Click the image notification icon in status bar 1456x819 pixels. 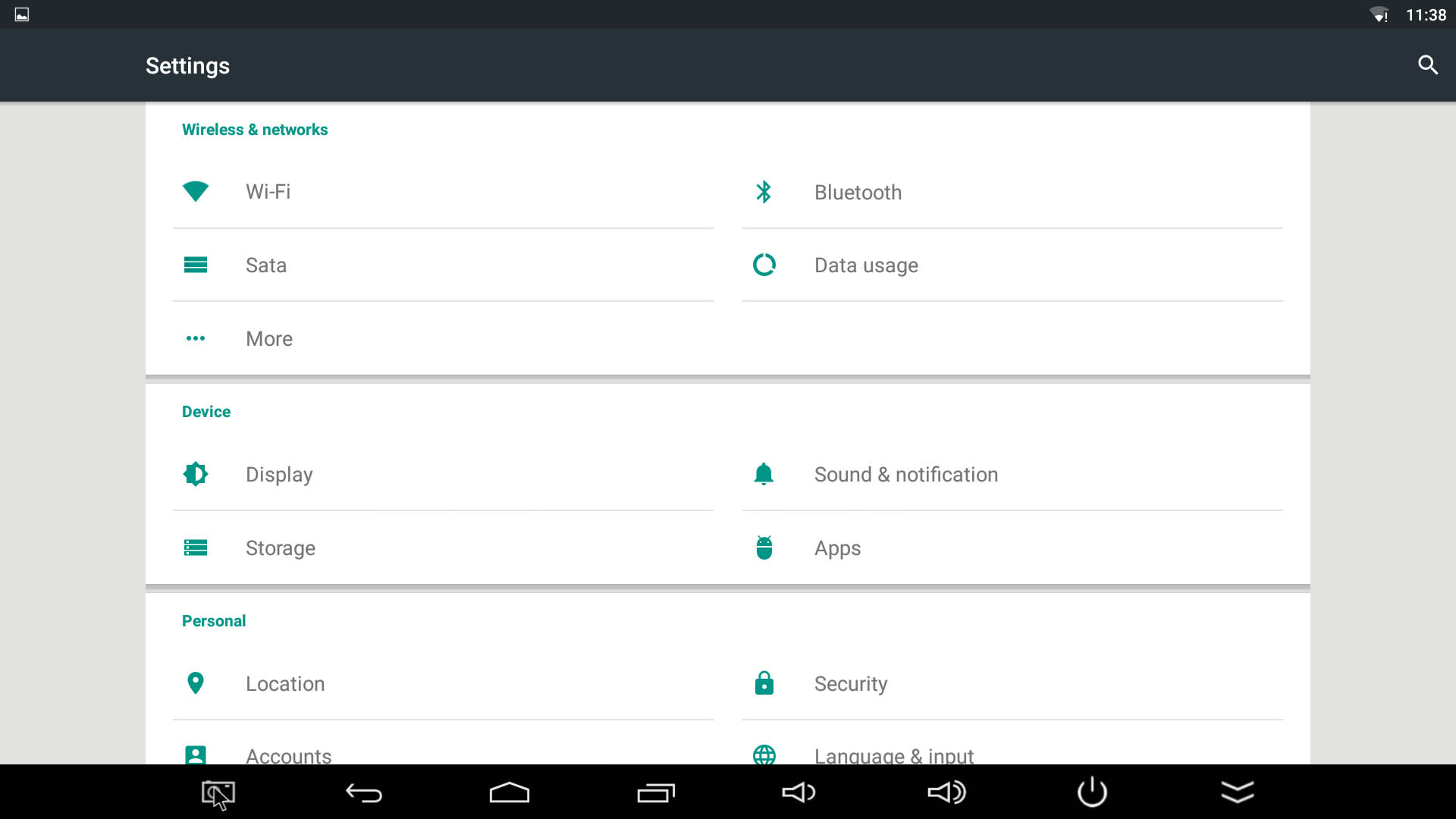coord(22,14)
